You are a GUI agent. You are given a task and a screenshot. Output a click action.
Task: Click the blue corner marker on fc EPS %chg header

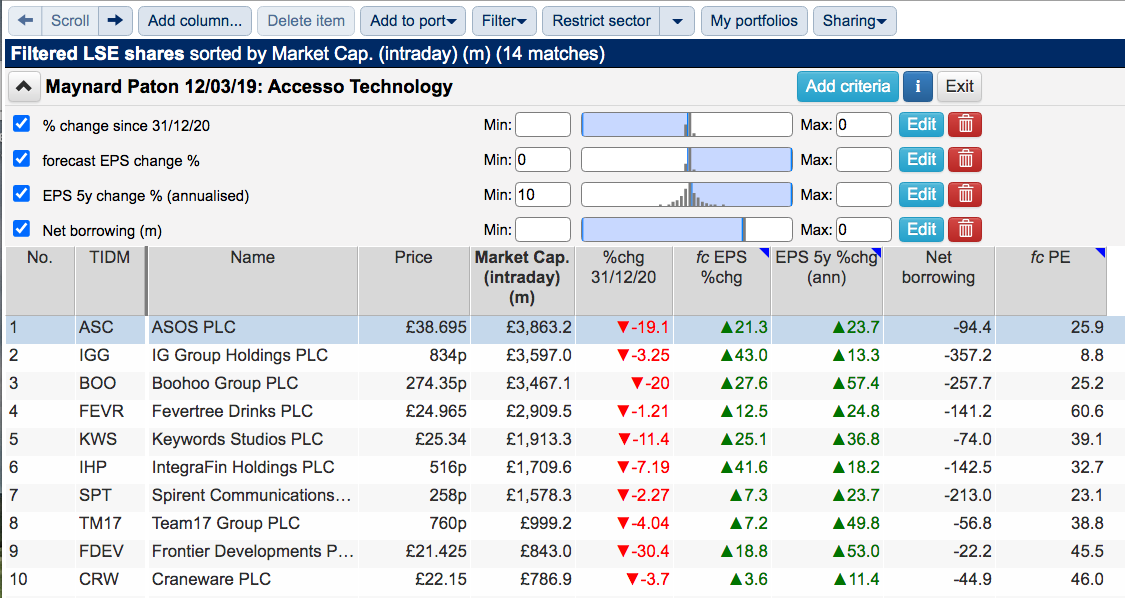764,252
